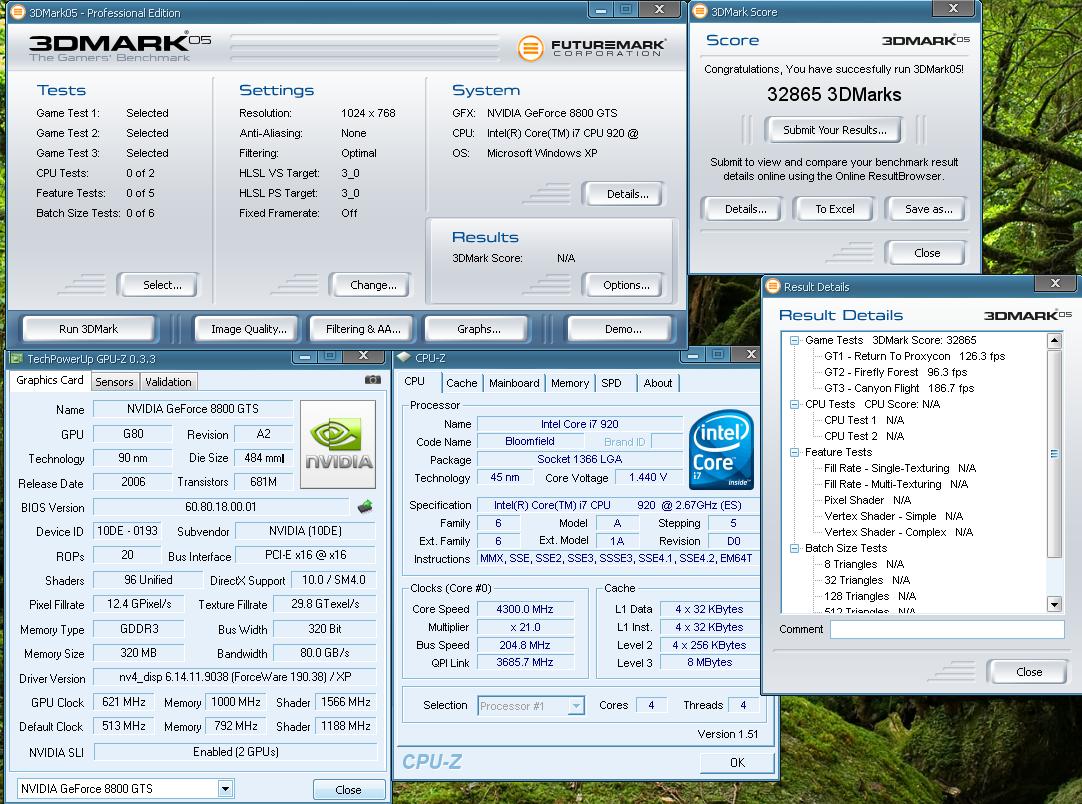Click Options button under Results

(x=626, y=285)
